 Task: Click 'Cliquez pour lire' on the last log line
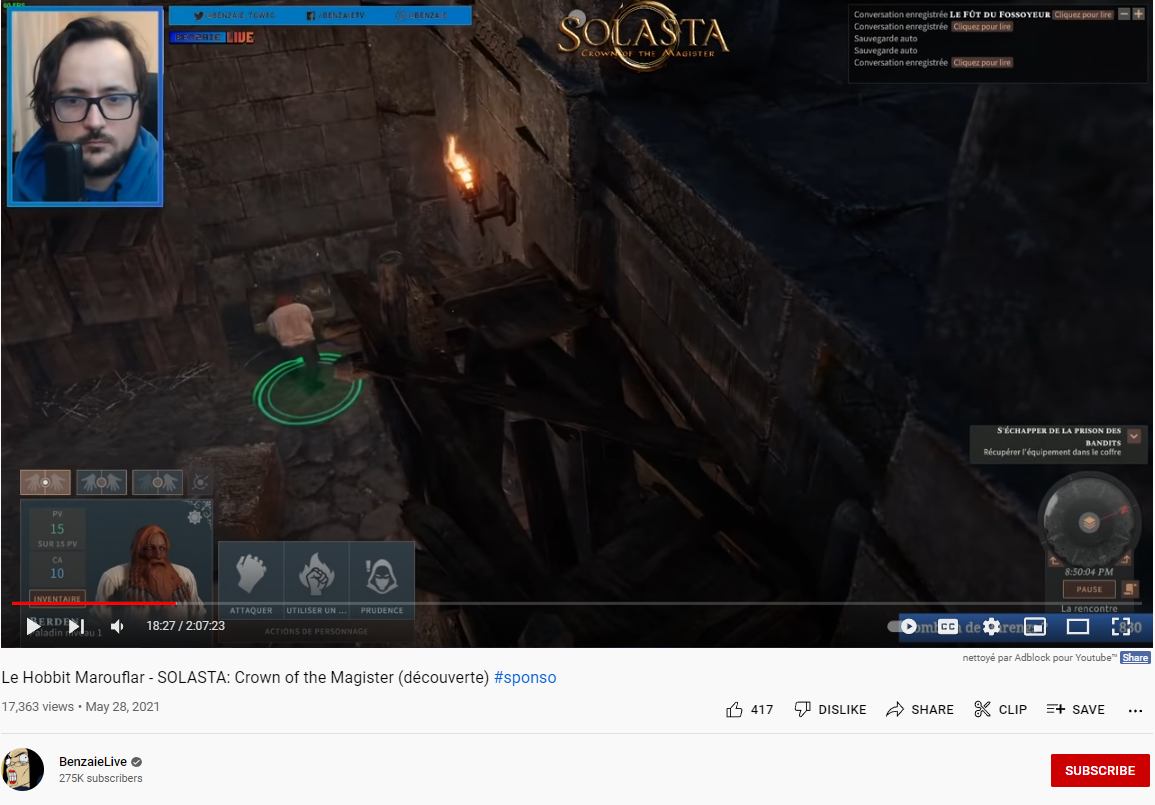982,63
